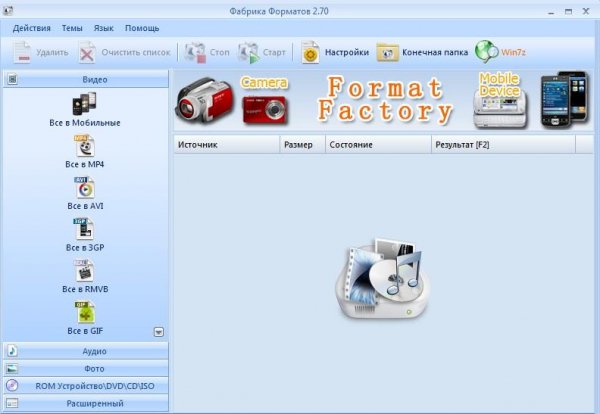Viewport: 600px width, 414px height.
Task: Click the Удалить toolbar button
Action: tap(42, 52)
